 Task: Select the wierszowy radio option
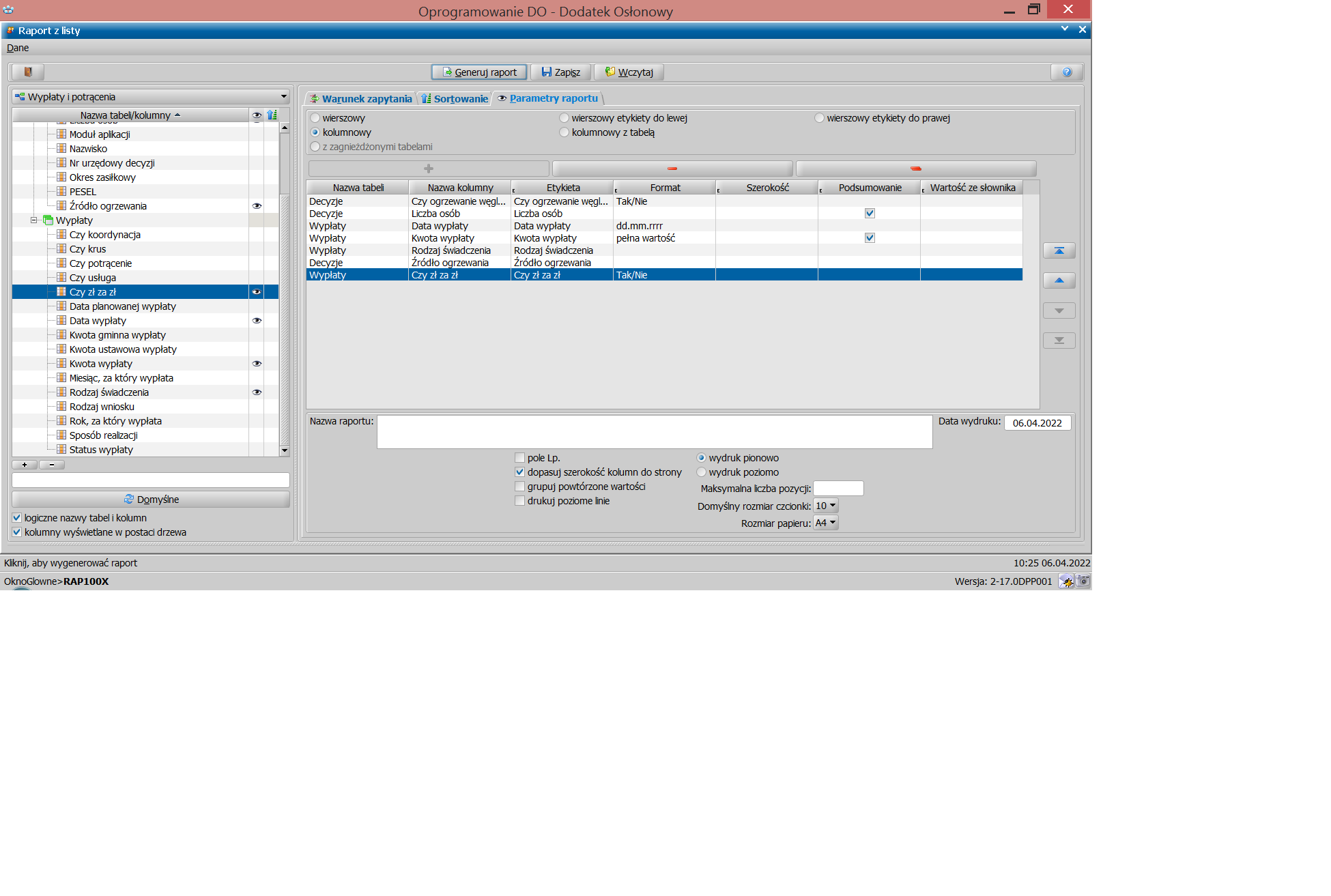click(315, 118)
